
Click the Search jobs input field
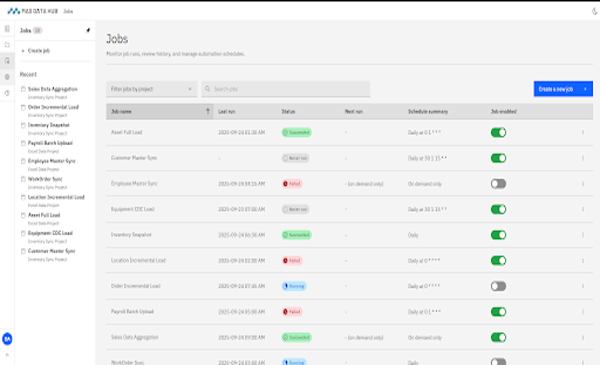pyautogui.click(x=285, y=89)
